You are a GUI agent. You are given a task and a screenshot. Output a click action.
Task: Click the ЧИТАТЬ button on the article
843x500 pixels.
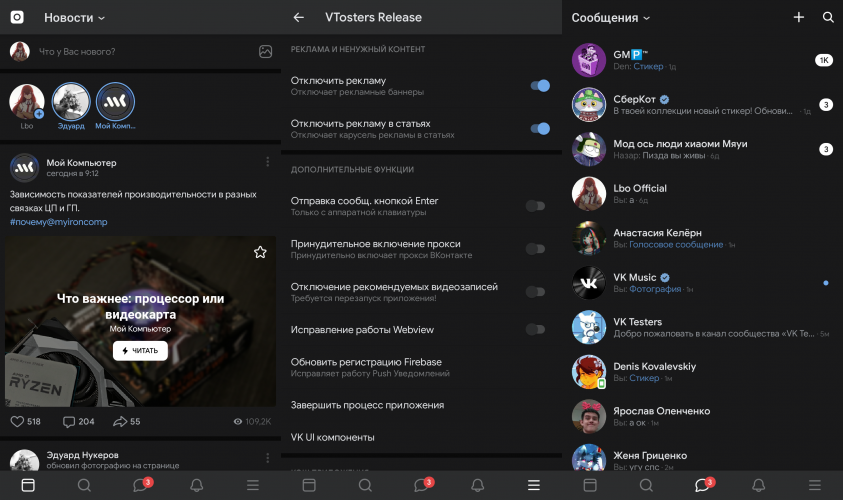[140, 351]
